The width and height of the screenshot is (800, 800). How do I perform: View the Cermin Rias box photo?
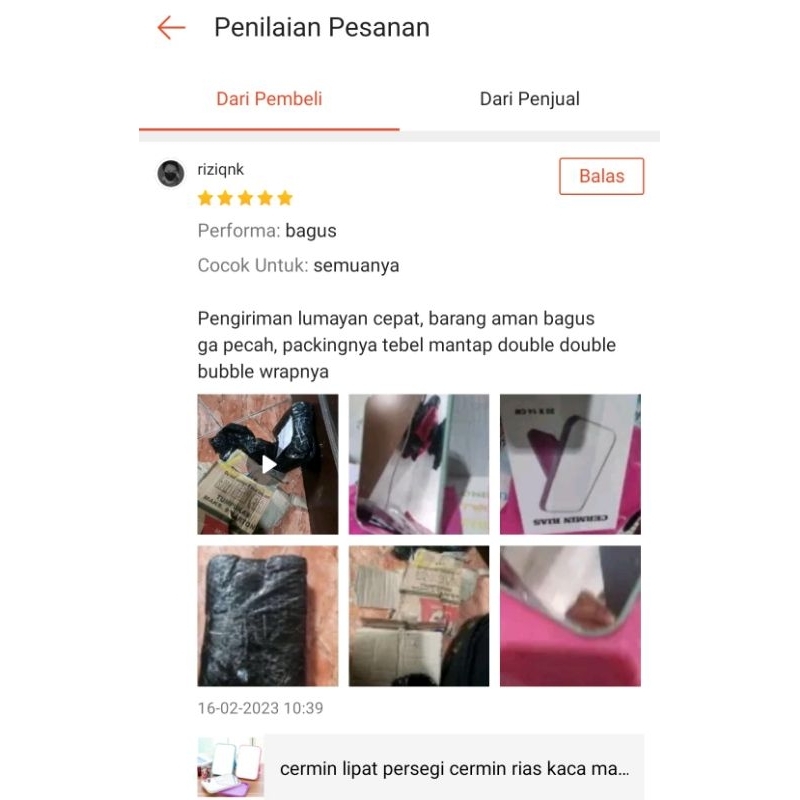pos(570,464)
